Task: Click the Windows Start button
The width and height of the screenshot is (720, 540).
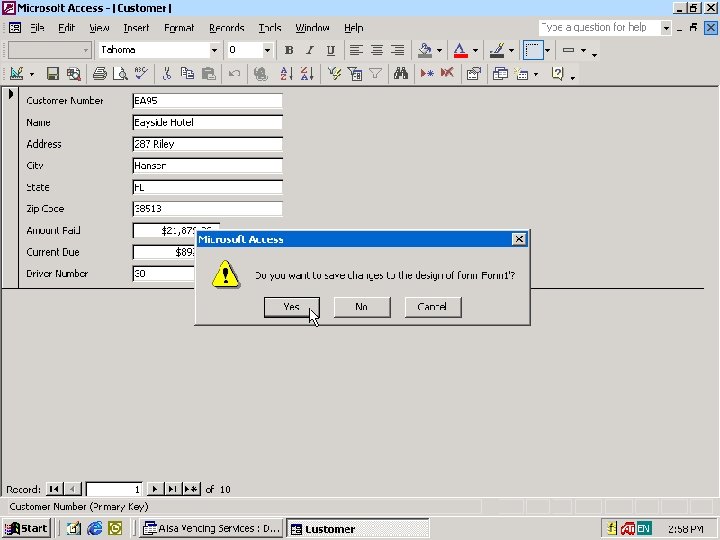Action: click(x=26, y=529)
